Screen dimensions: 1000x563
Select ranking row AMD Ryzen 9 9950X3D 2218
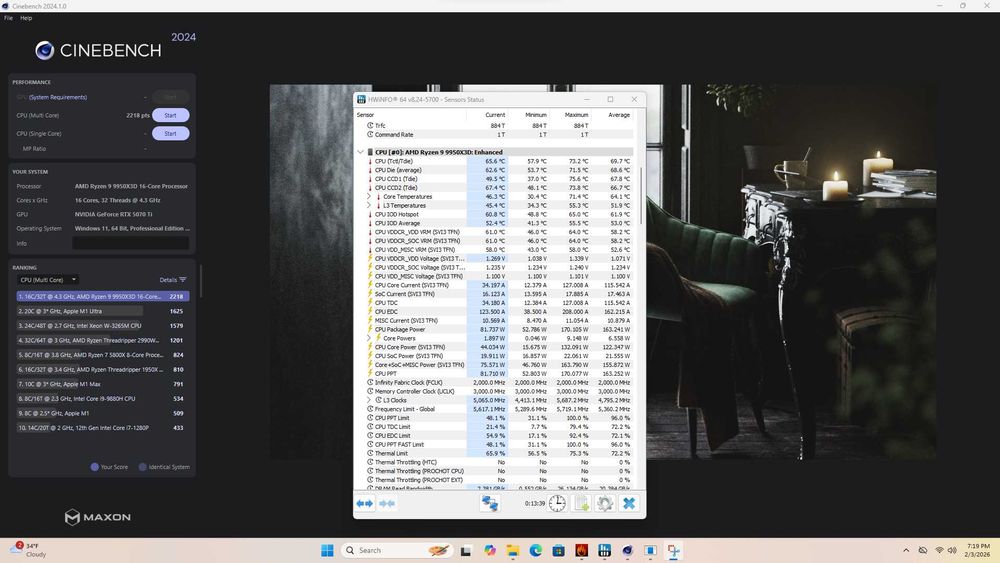[x=103, y=296]
